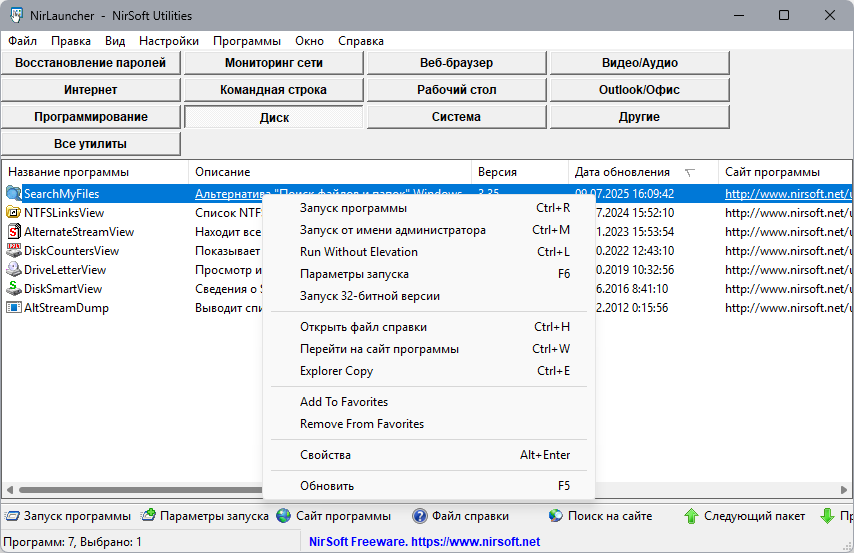Click the green down arrow package icon
This screenshot has width=854, height=553.
[x=827, y=516]
